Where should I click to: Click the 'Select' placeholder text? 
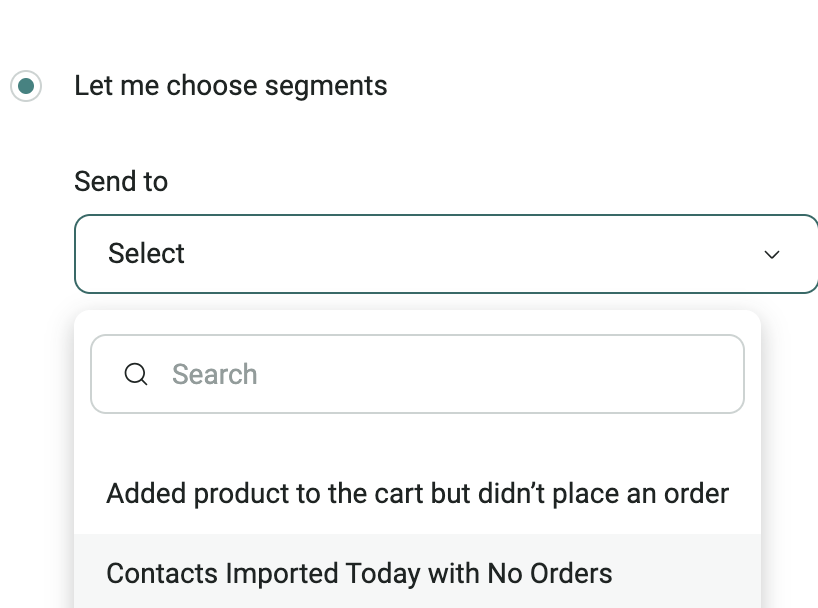146,254
